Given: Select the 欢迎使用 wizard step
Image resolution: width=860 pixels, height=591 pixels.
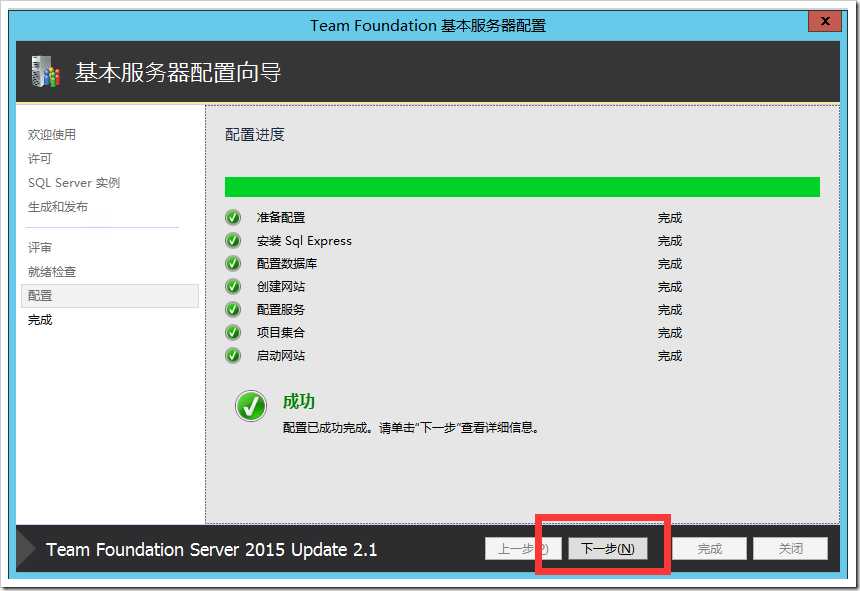Looking at the screenshot, I should click(x=52, y=134).
